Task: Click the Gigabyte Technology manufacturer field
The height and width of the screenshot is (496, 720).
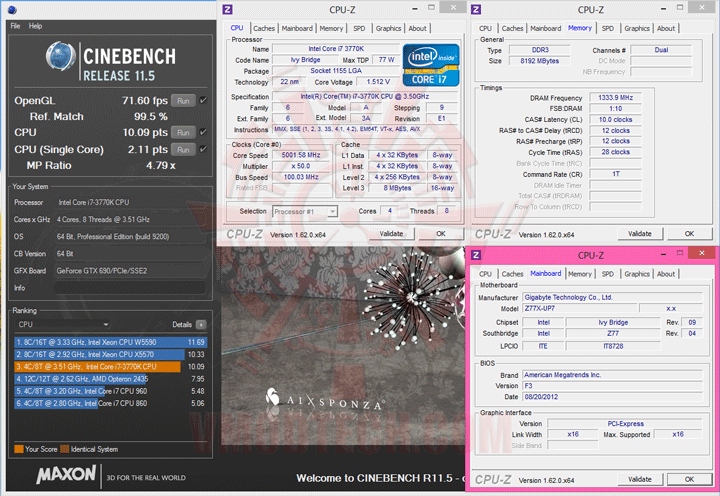Action: [x=613, y=297]
